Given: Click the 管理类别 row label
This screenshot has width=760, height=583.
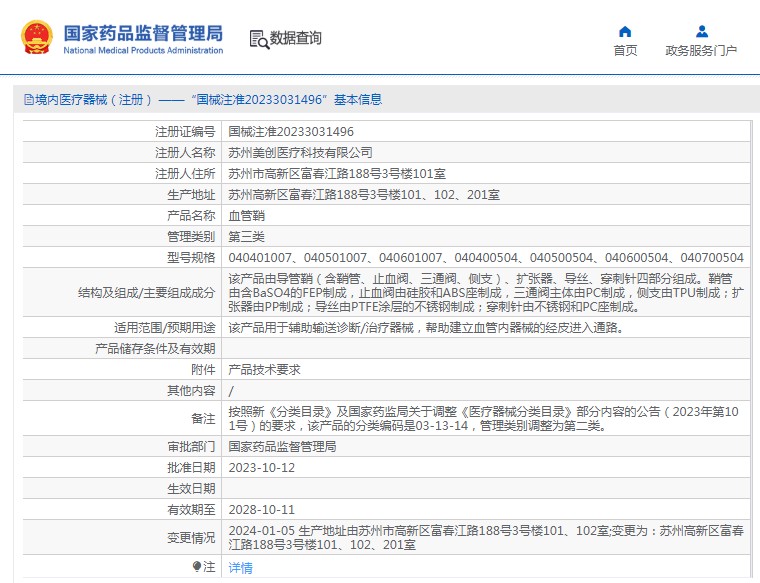Looking at the screenshot, I should pos(191,237).
